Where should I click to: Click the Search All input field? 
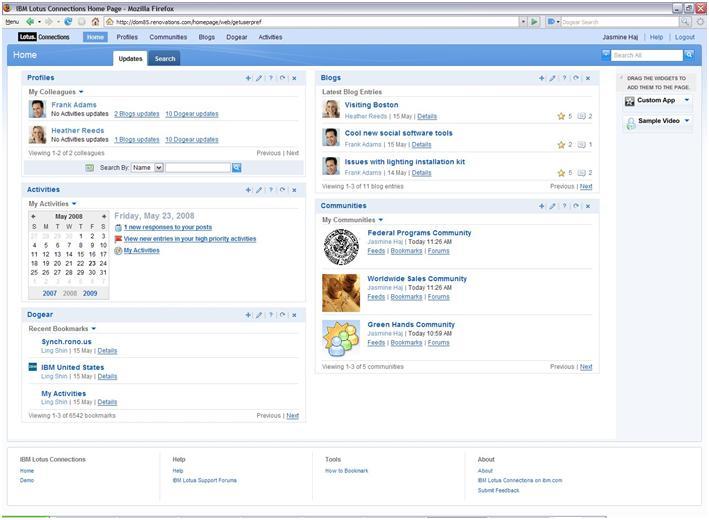(647, 55)
